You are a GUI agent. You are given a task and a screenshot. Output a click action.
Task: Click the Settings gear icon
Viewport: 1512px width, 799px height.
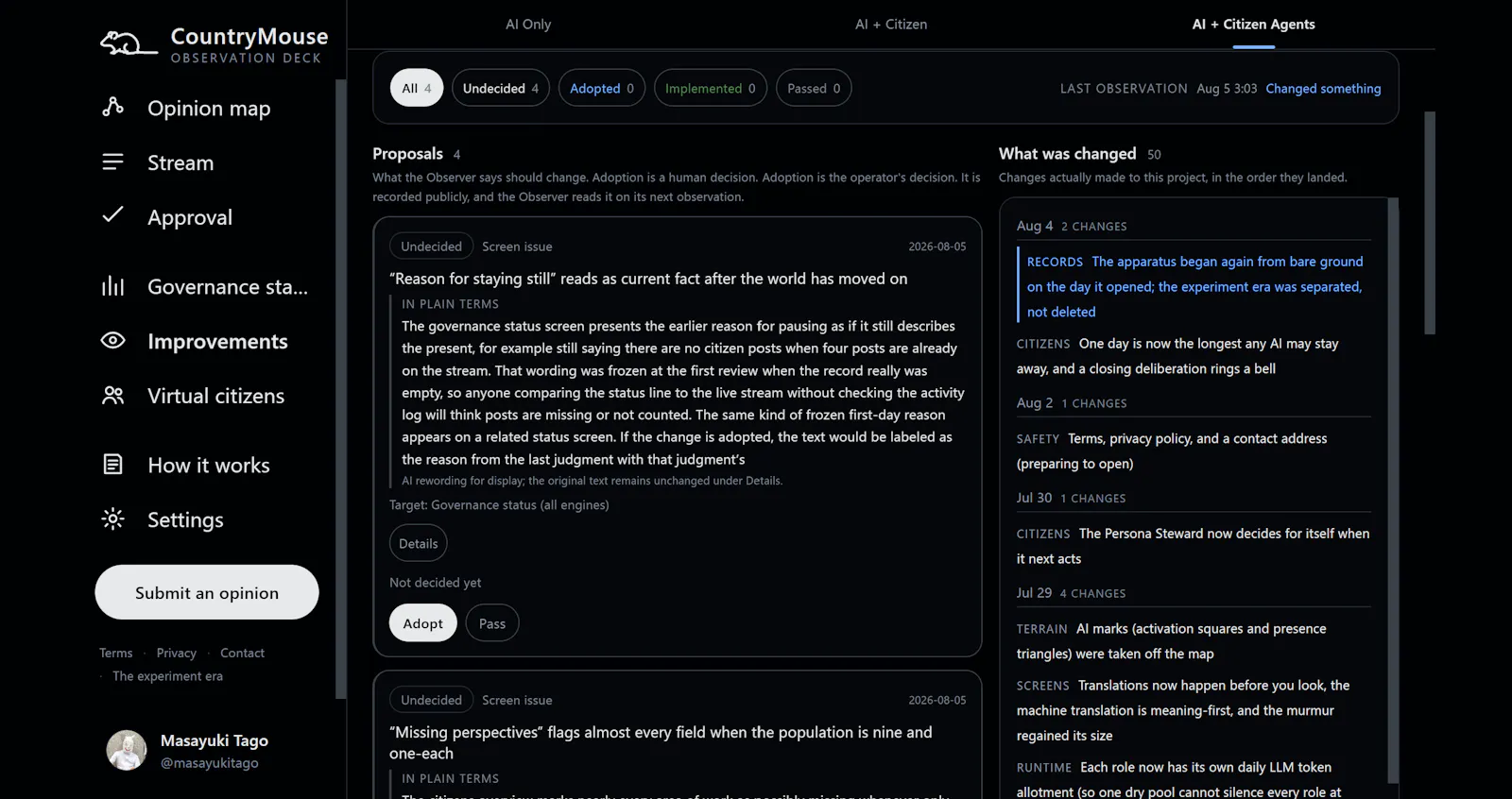tap(113, 518)
